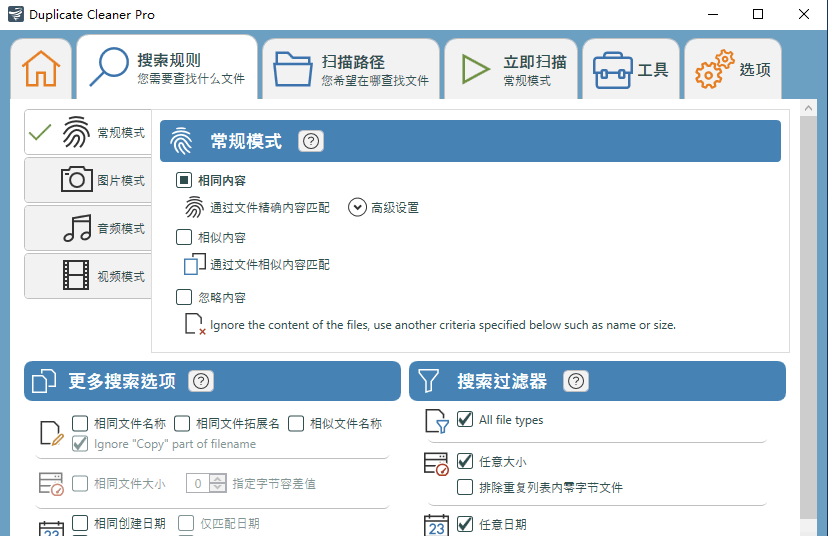
Task: Click the film strip icon for 视频模式
Action: pyautogui.click(x=76, y=275)
